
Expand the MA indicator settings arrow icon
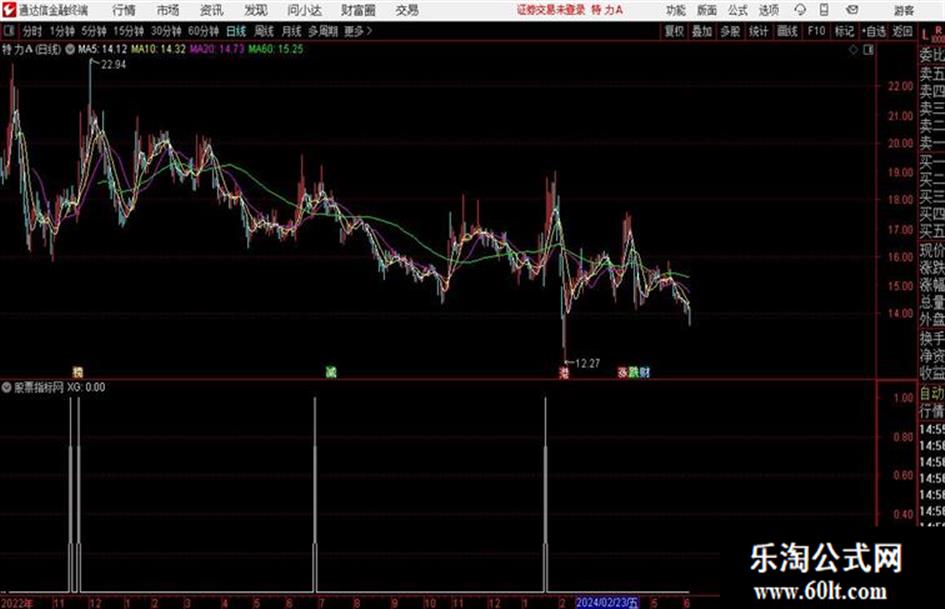[x=69, y=49]
